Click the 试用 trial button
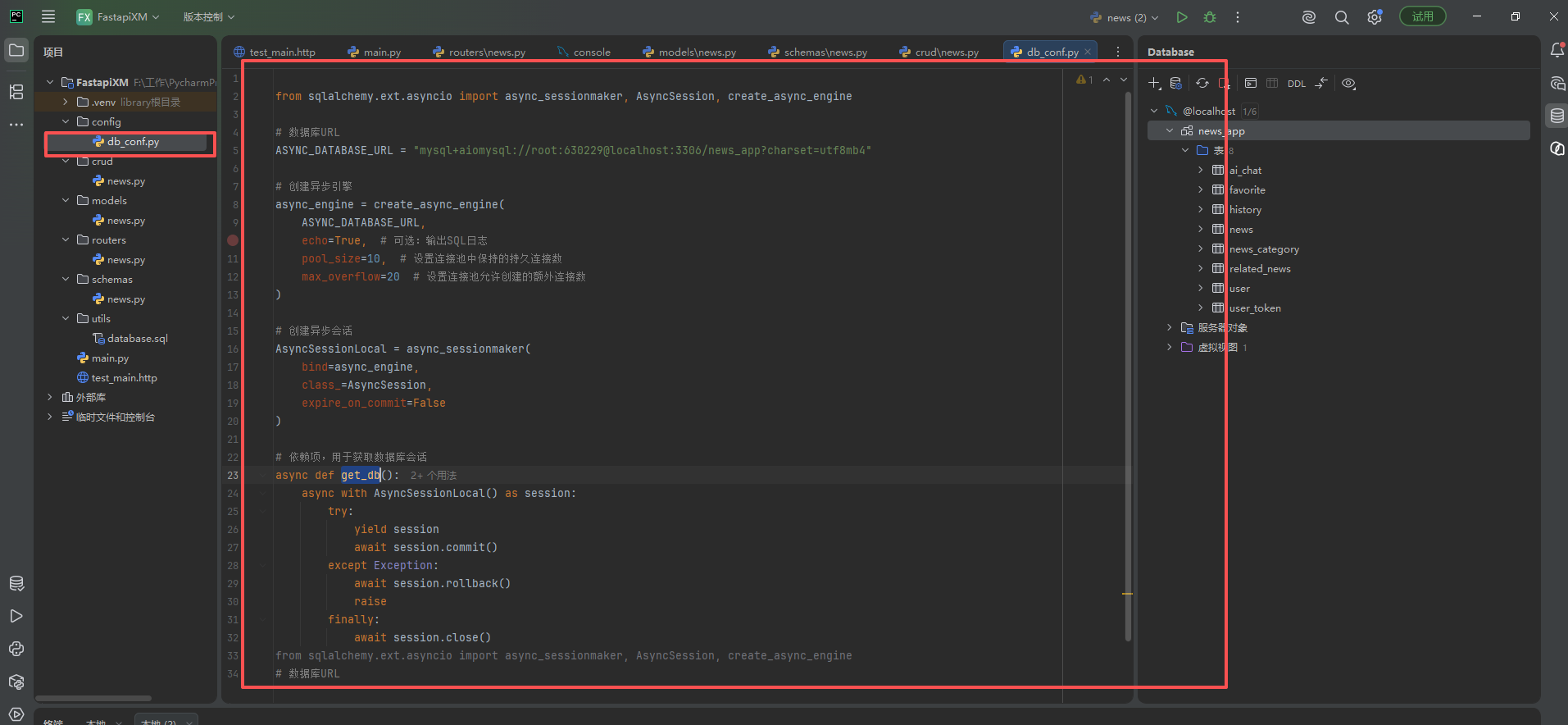This screenshot has width=1568, height=725. pyautogui.click(x=1423, y=16)
